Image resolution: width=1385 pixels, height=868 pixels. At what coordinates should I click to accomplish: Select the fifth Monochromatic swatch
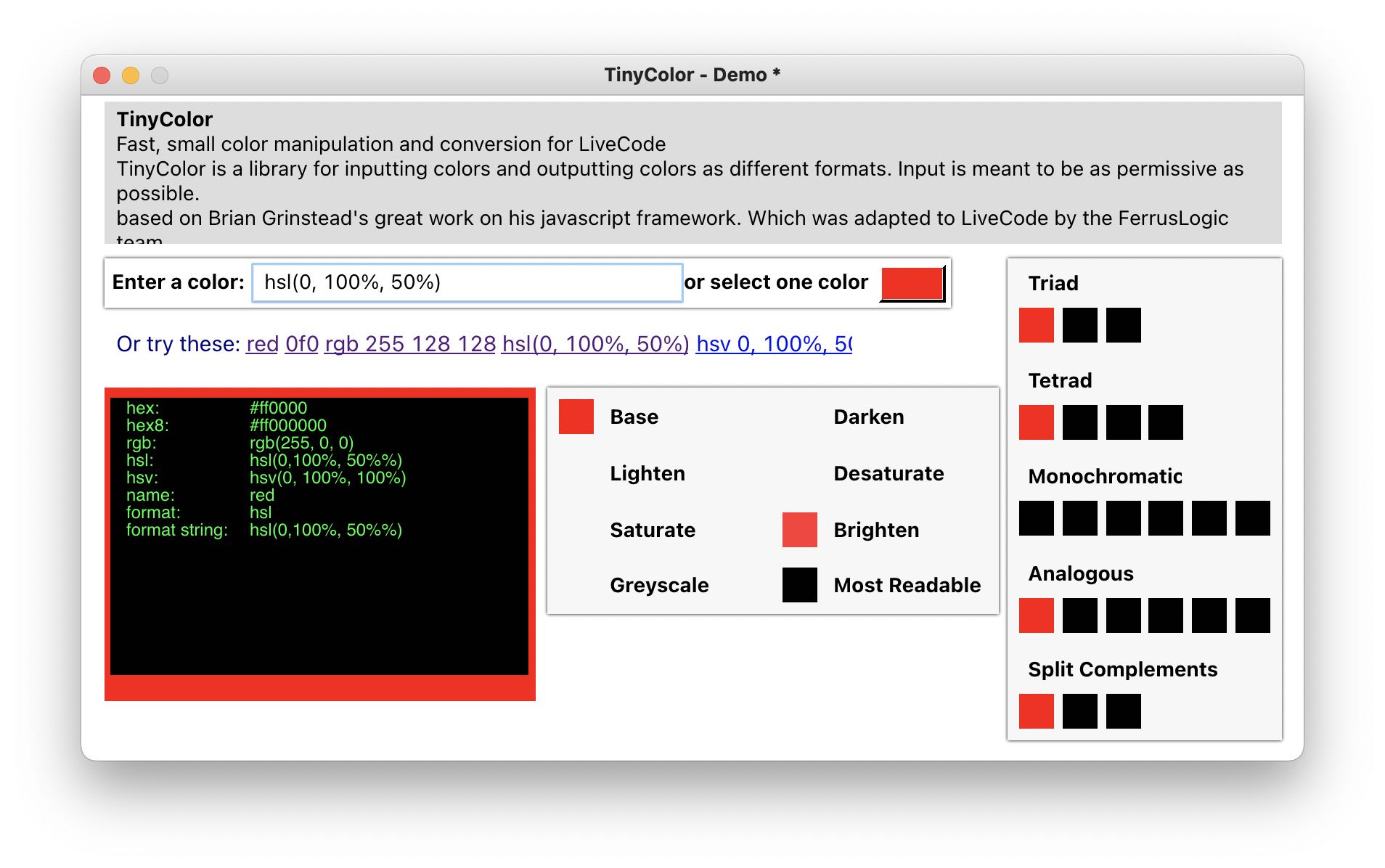point(1209,518)
